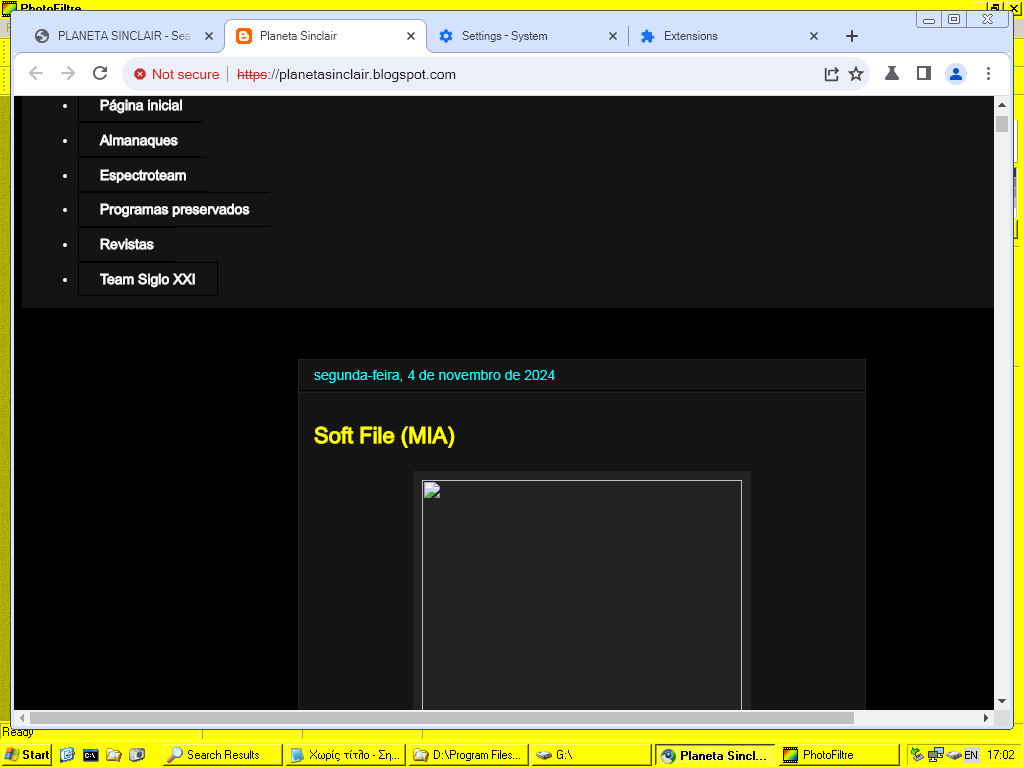The width and height of the screenshot is (1024, 768).
Task: Launch command prompt from quick launch
Action: pyautogui.click(x=91, y=755)
